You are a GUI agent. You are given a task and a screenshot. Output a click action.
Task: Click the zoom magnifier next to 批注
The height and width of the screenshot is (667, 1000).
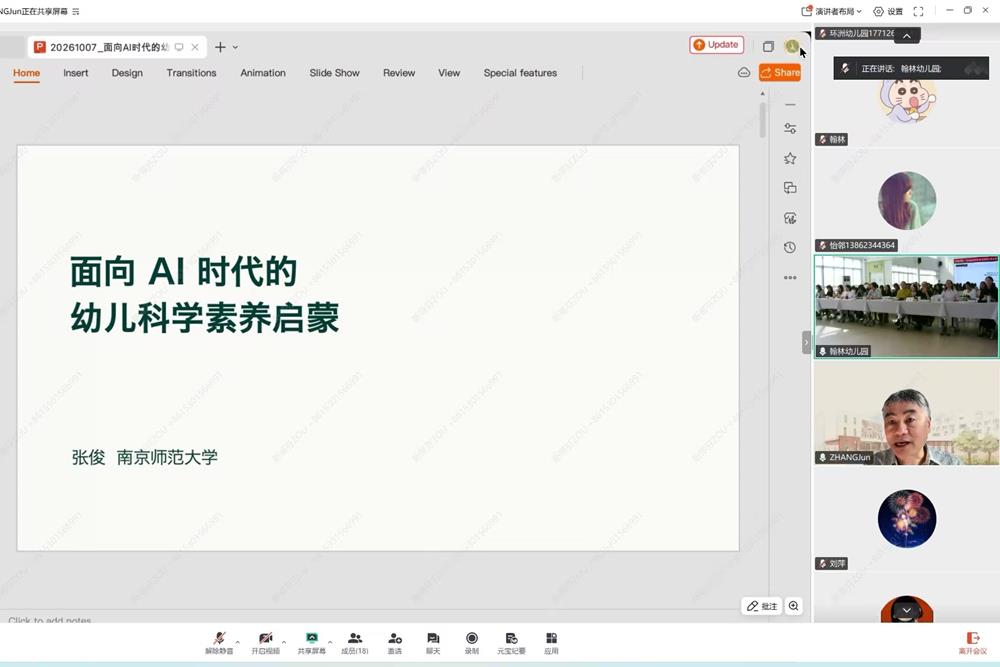(793, 606)
